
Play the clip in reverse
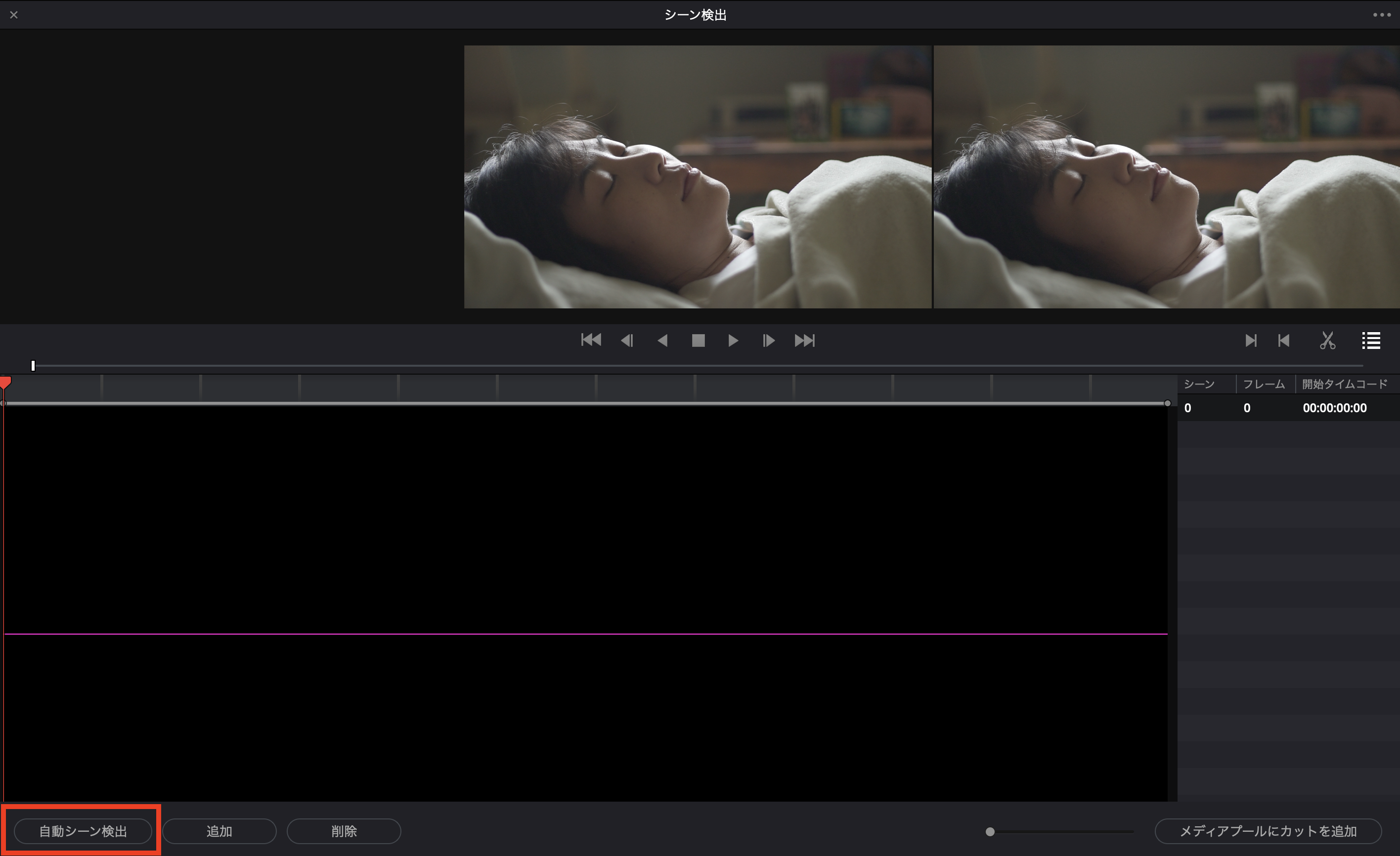662,340
